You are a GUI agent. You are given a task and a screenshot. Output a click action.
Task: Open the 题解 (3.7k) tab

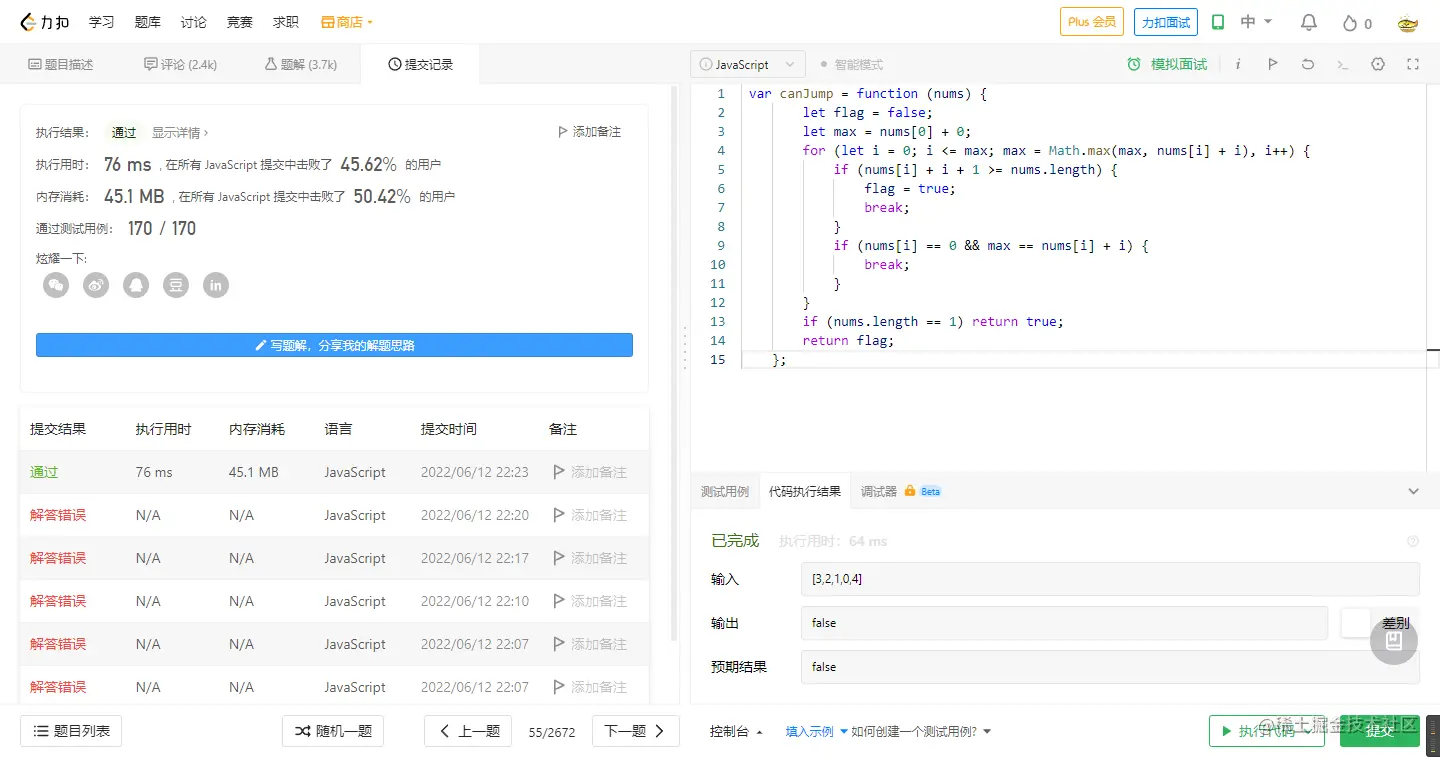[x=300, y=64]
